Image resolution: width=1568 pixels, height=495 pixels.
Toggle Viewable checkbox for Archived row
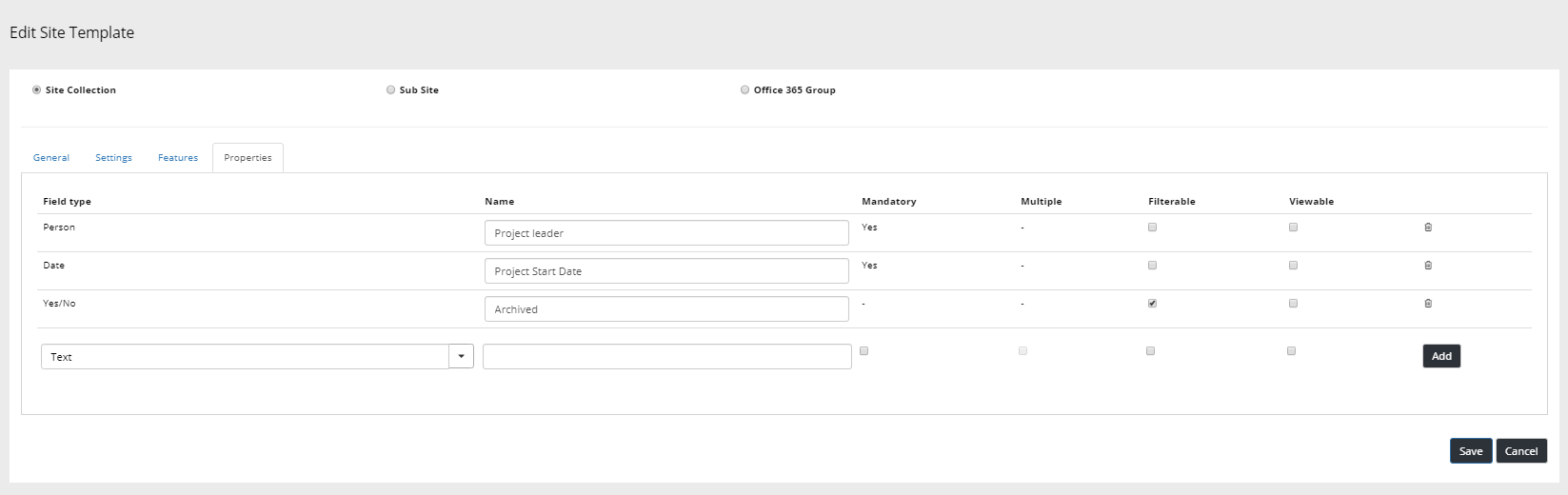[x=1293, y=304]
